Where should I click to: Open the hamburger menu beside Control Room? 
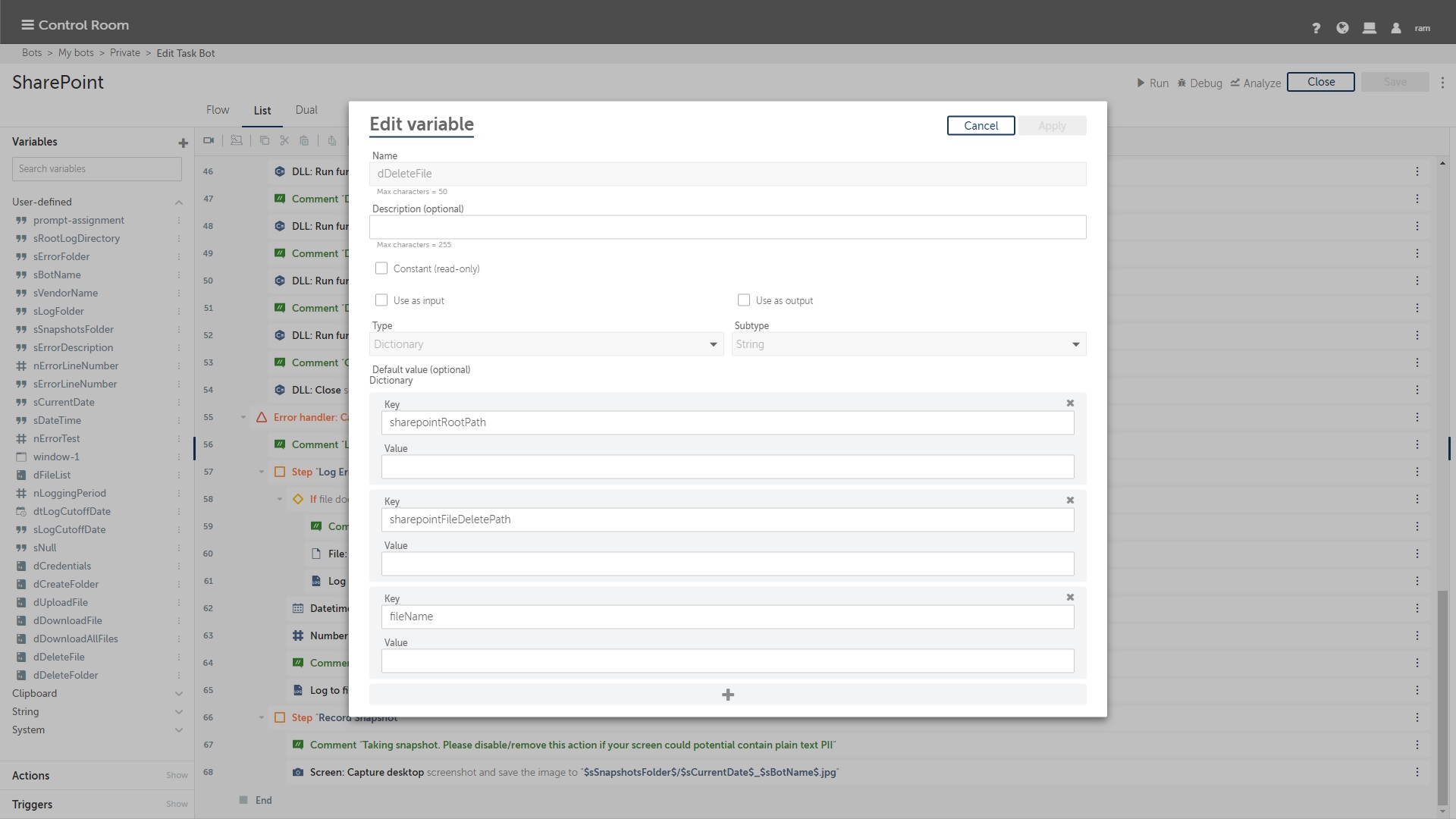[27, 25]
